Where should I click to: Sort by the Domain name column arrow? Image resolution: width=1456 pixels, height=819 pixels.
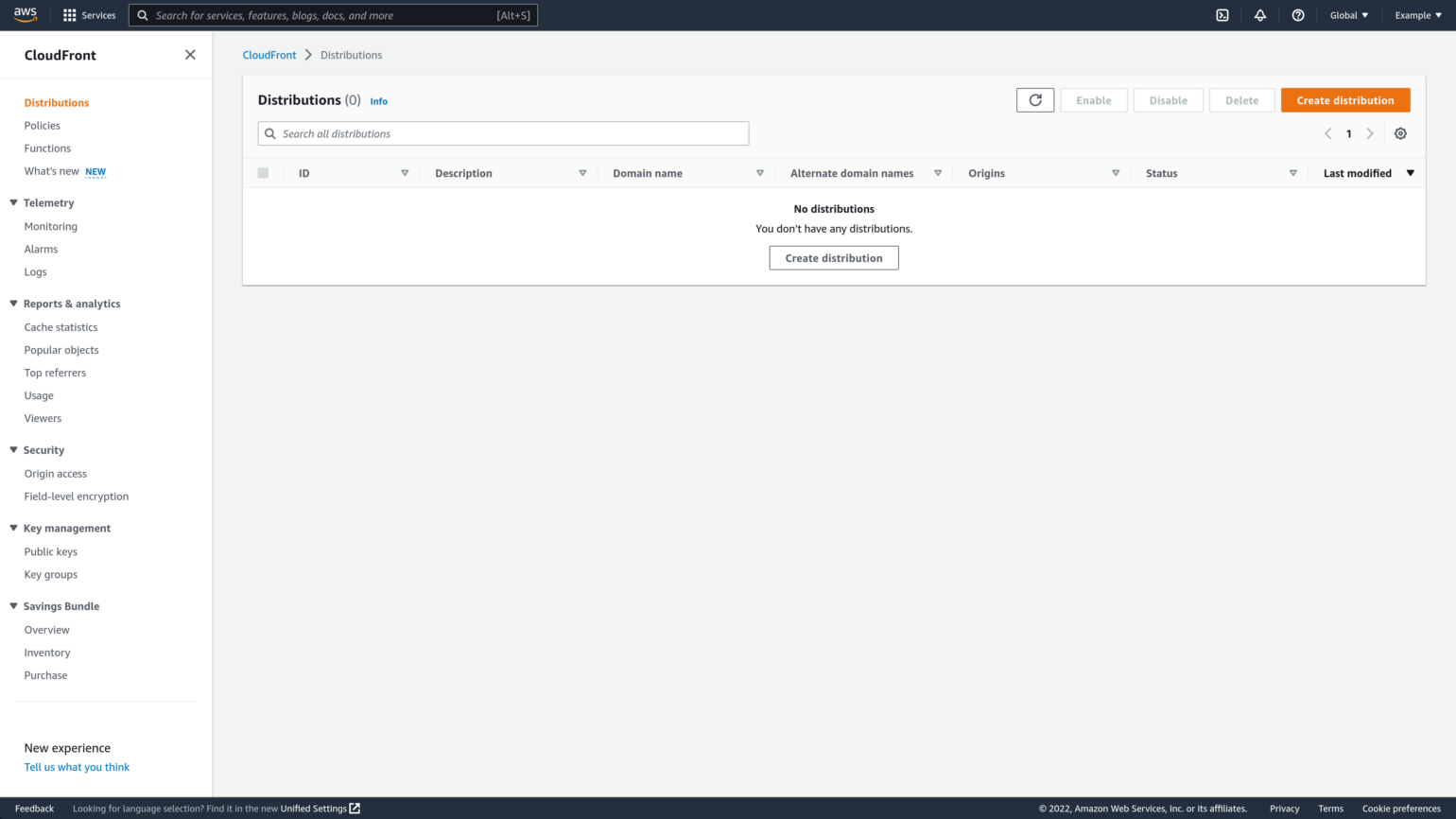click(760, 173)
